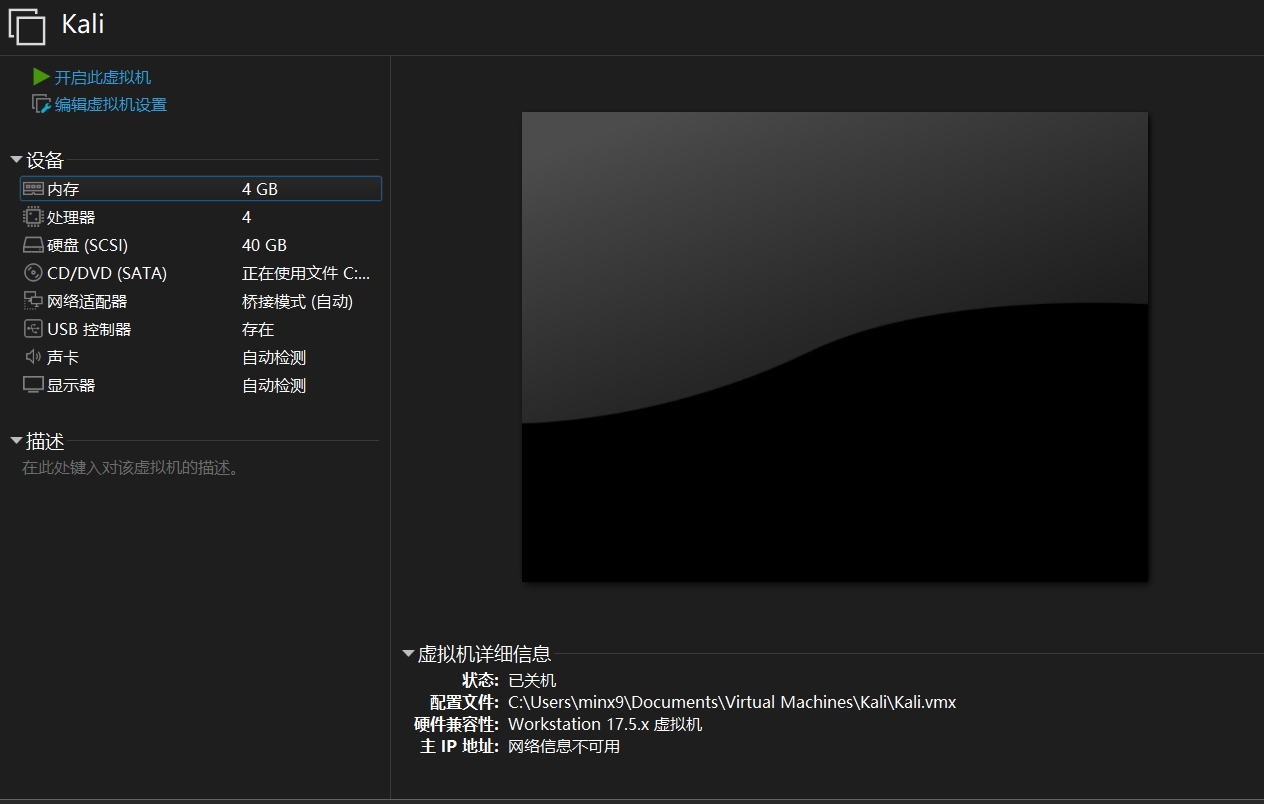The image size is (1264, 804).
Task: Collapse the 虚拟机详细信息 section
Action: point(408,654)
